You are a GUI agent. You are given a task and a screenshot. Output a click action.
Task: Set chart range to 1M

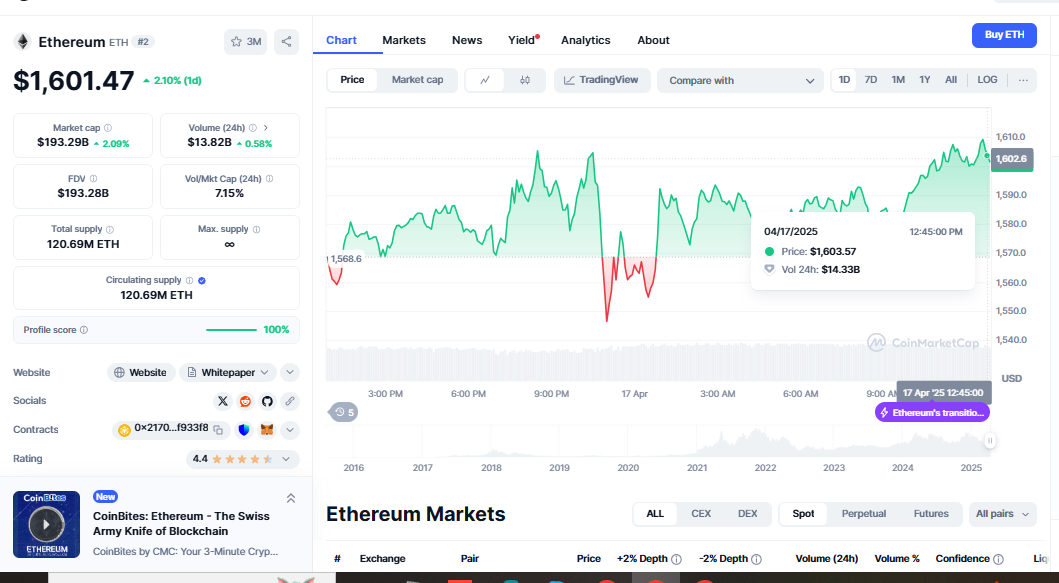coord(898,80)
